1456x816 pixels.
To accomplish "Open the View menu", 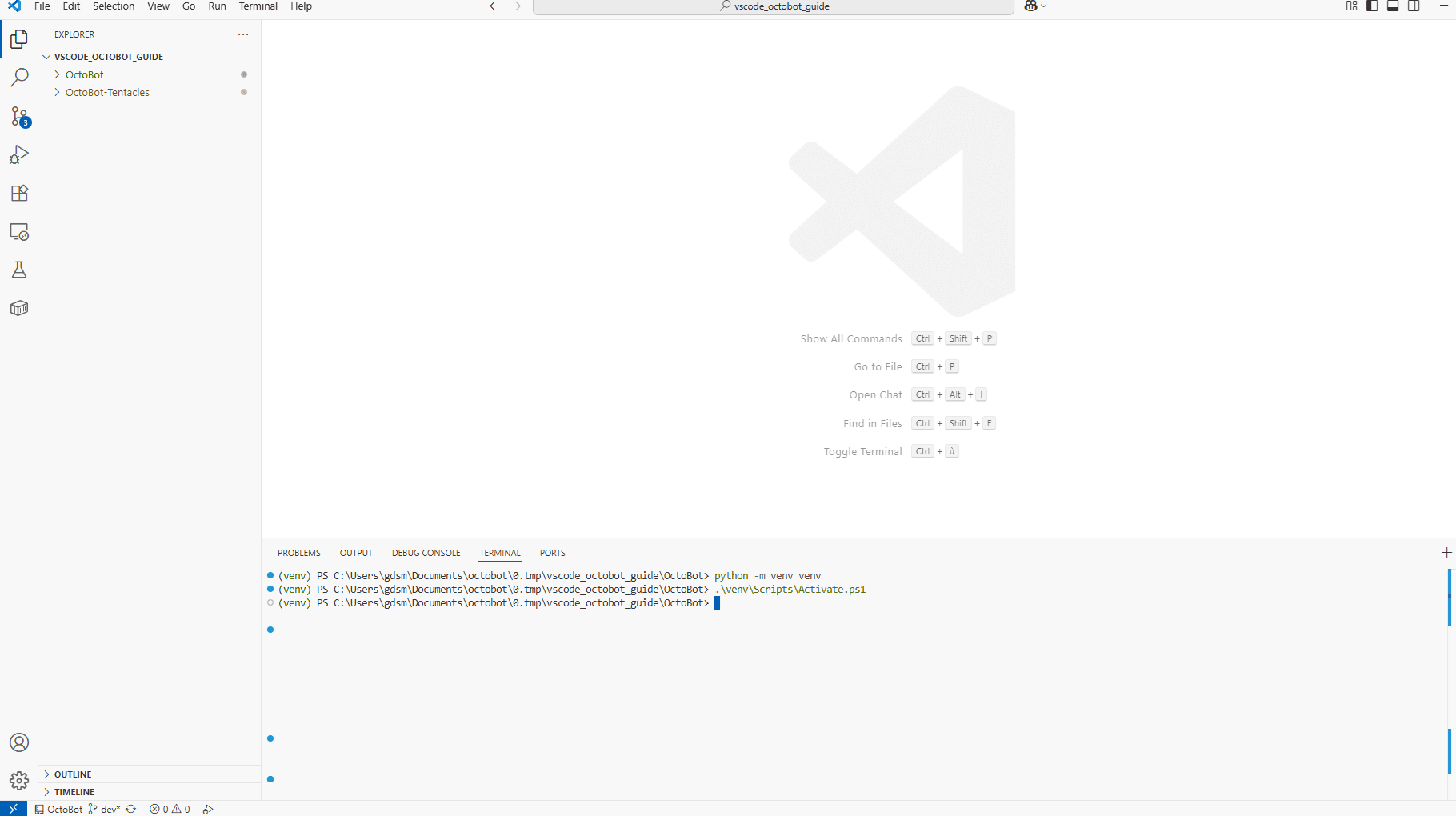I will click(158, 6).
